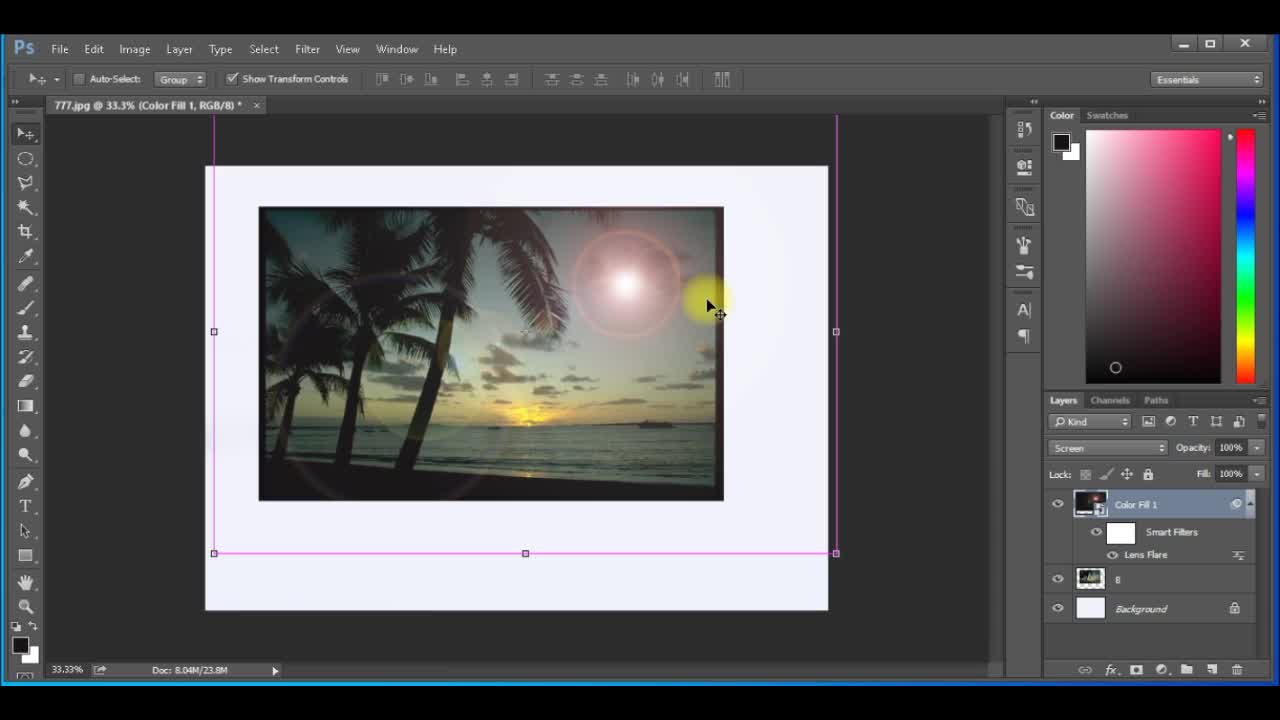
Task: Select the Hand tool
Action: click(25, 582)
